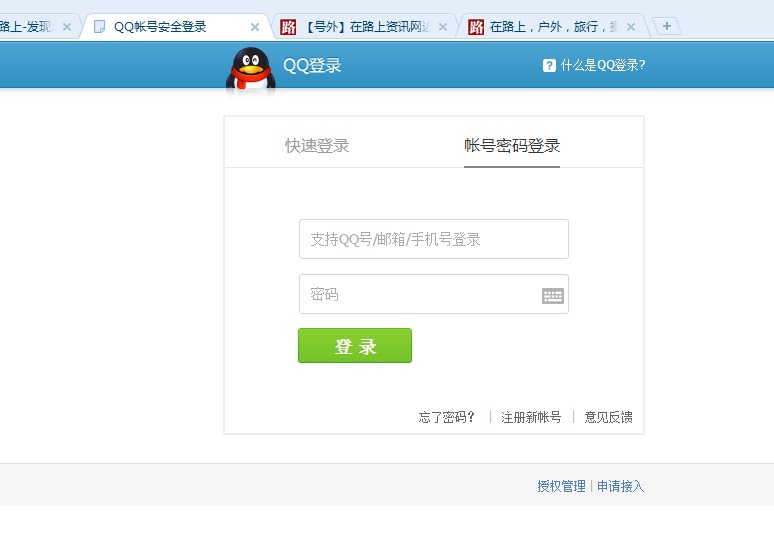Focus the QQ号/邮箱/手机号 account input field
The height and width of the screenshot is (551, 774).
click(x=434, y=239)
